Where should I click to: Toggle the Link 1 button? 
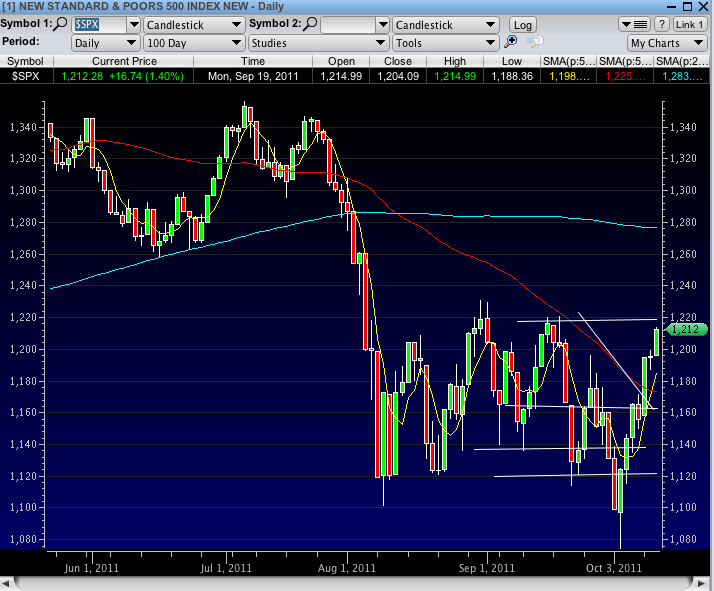click(689, 24)
